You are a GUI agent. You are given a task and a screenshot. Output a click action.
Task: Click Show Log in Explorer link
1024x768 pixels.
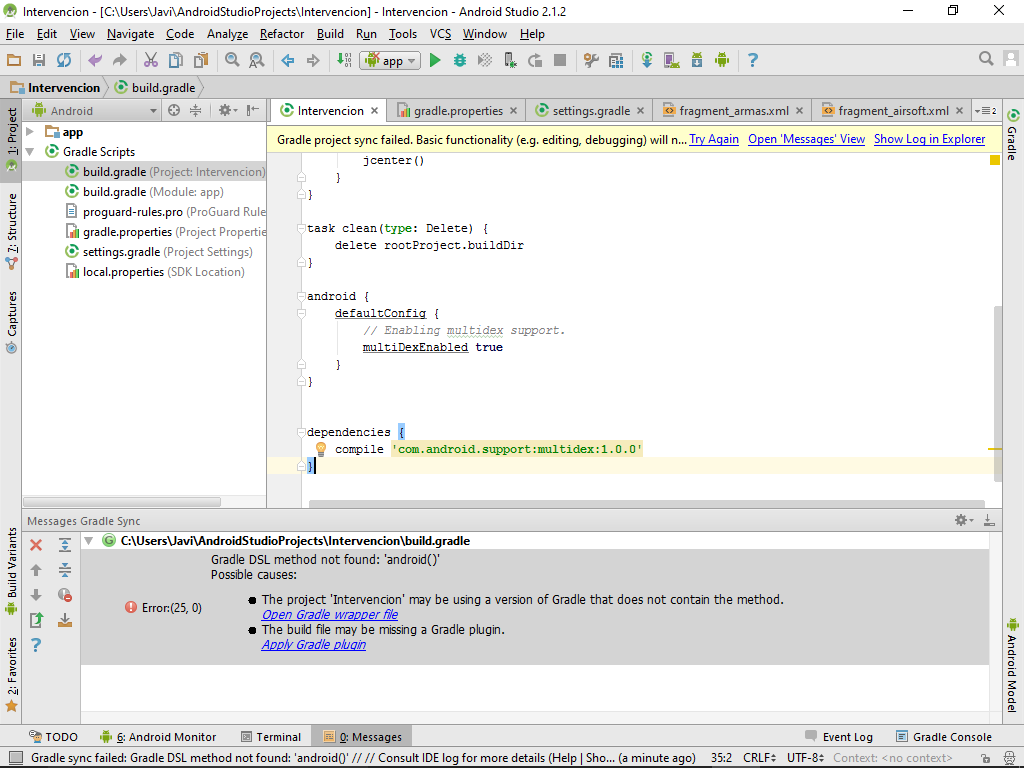point(929,139)
